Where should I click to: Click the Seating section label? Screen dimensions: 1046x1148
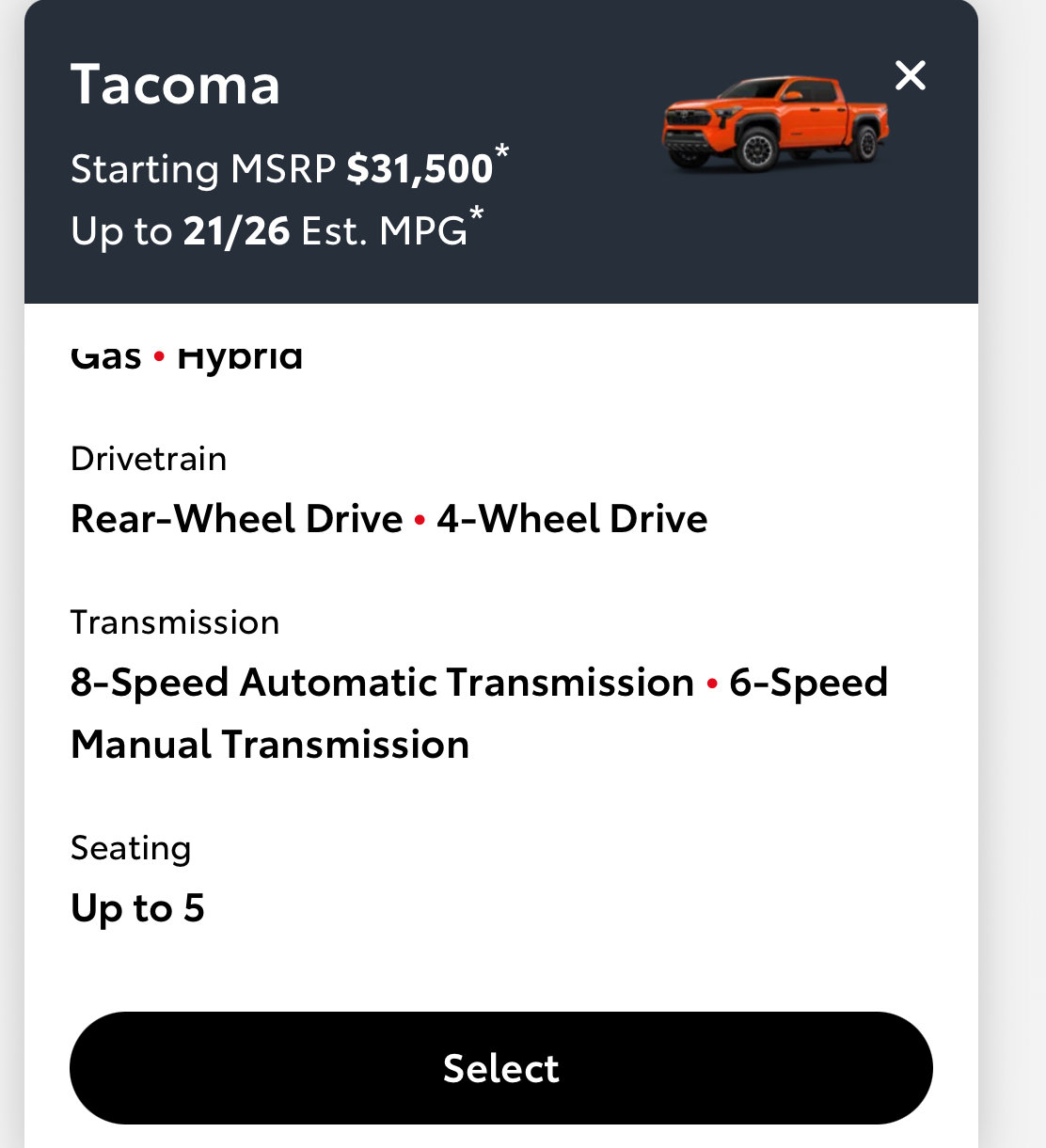click(x=131, y=848)
